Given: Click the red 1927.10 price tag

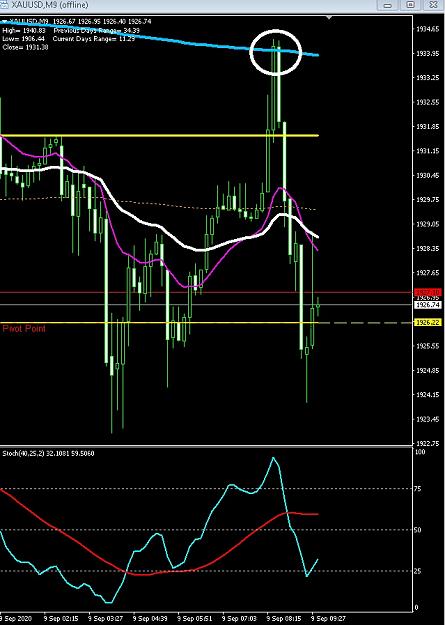Looking at the screenshot, I should coord(428,293).
